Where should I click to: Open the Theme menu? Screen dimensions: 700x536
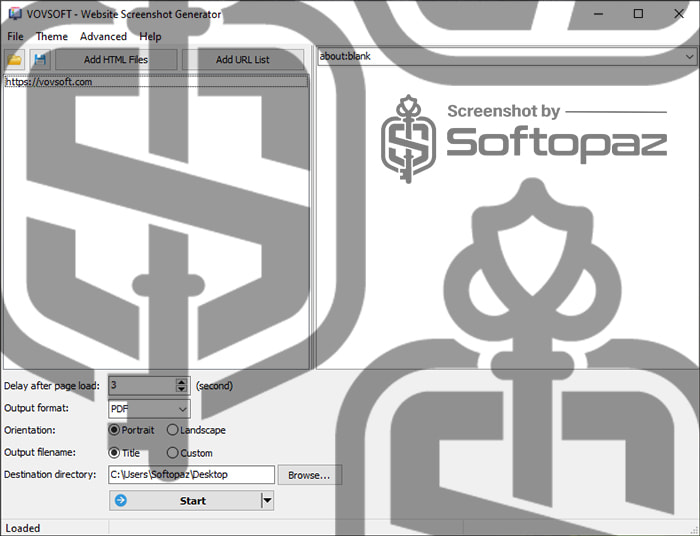coord(52,37)
